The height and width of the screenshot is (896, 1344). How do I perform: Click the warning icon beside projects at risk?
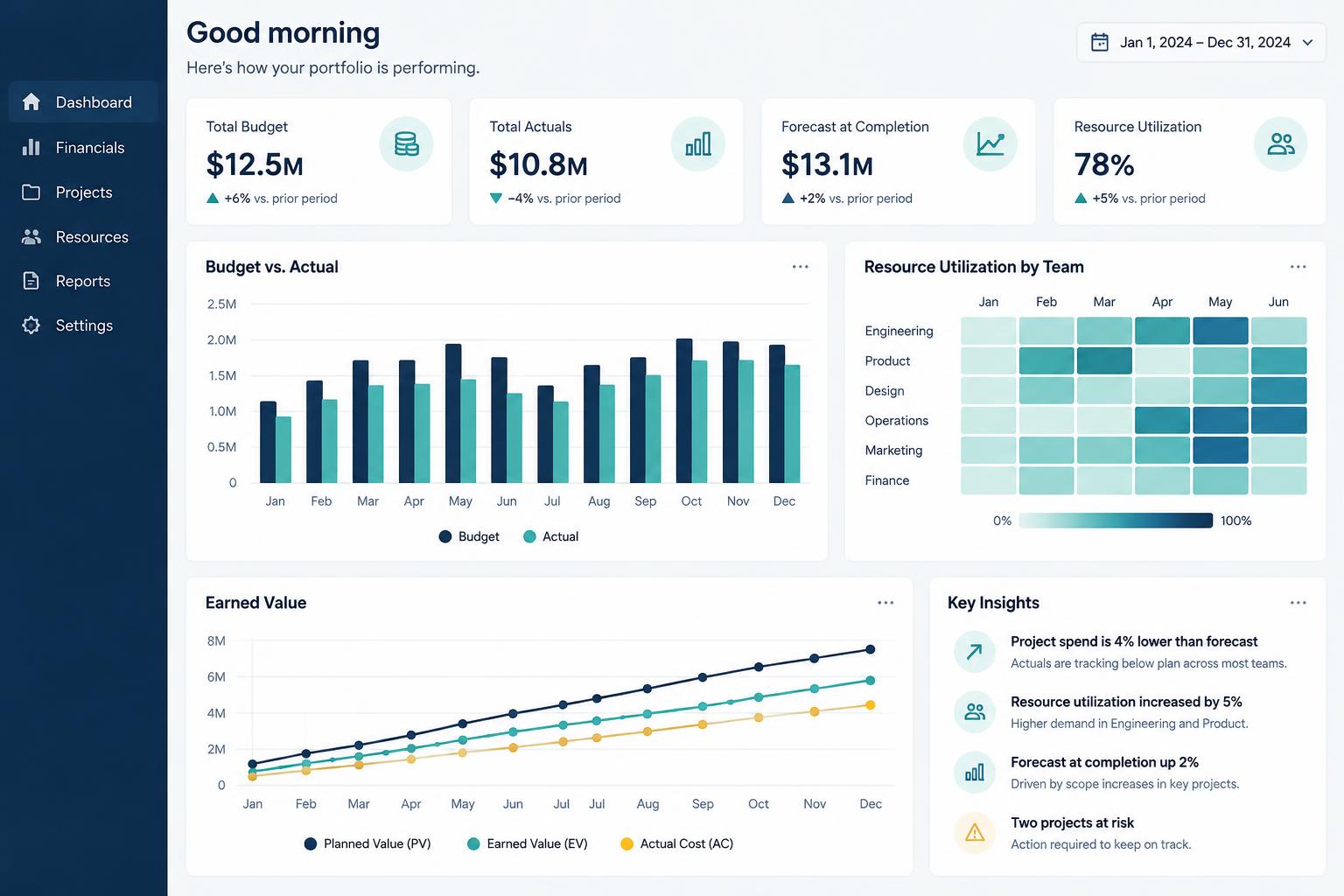[975, 832]
